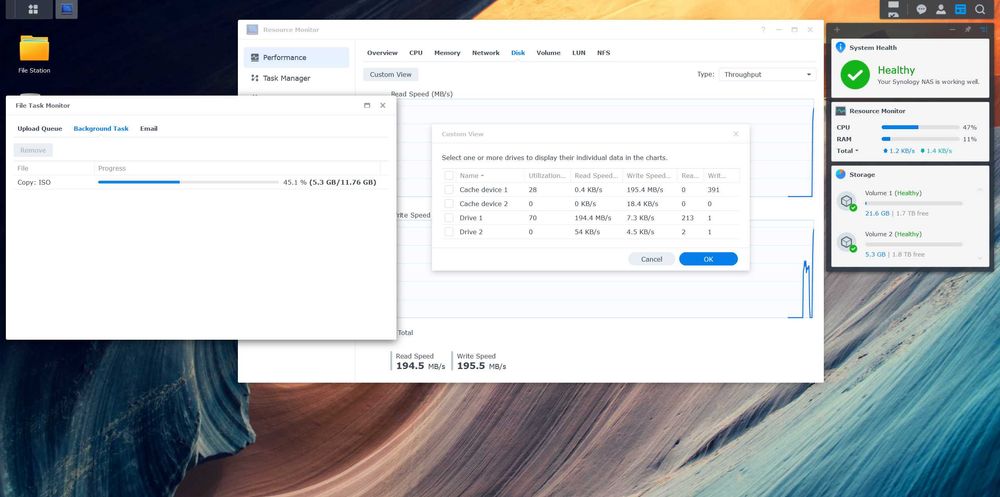1000x497 pixels.
Task: Click the CPU usage bar in widget
Action: pos(920,128)
